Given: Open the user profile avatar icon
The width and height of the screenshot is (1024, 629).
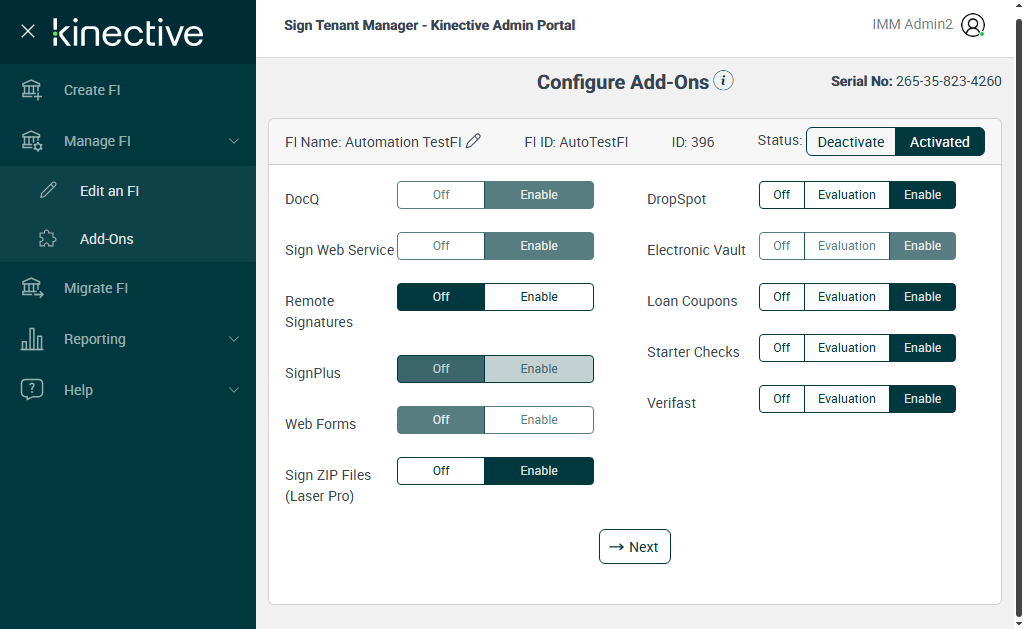Looking at the screenshot, I should 972,25.
